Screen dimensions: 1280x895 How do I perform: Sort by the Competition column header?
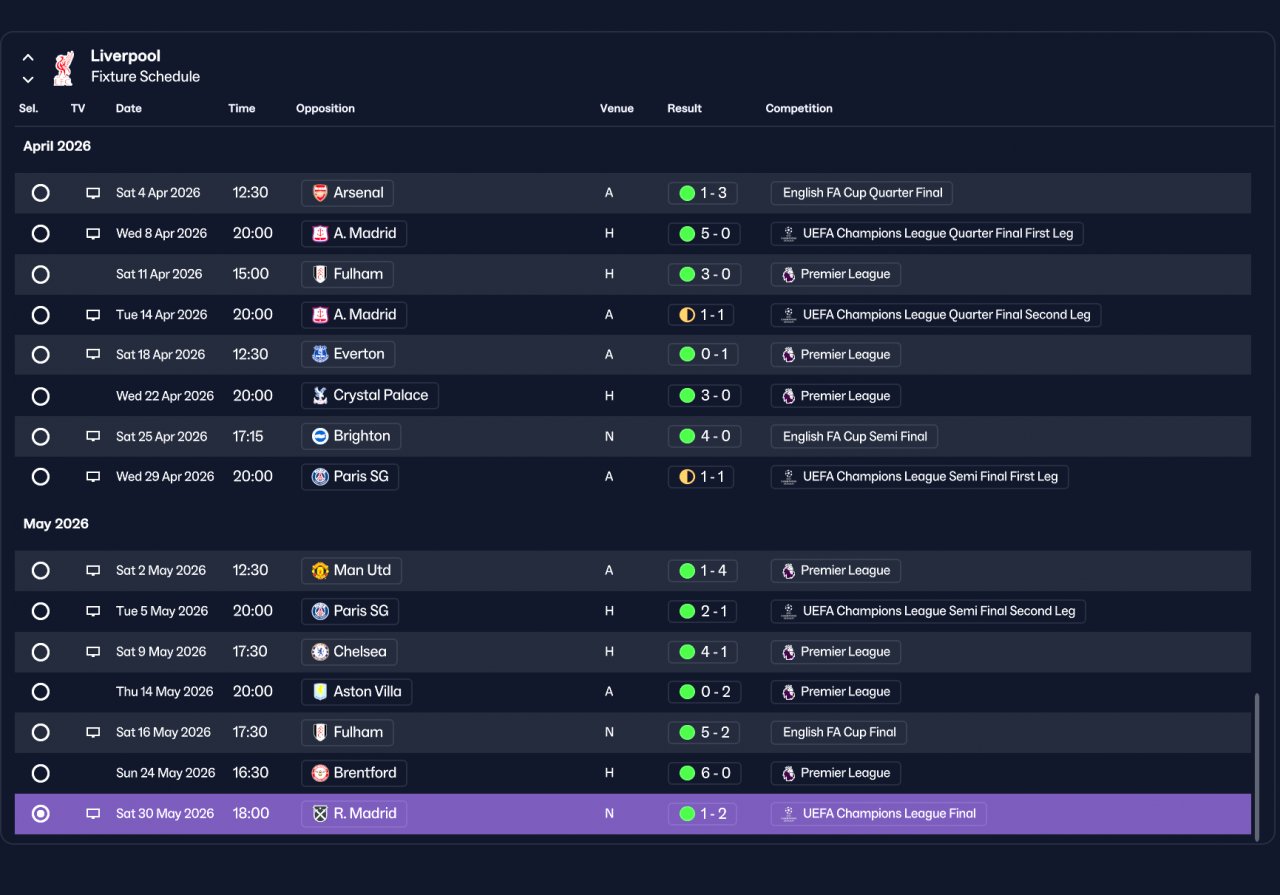[x=799, y=108]
